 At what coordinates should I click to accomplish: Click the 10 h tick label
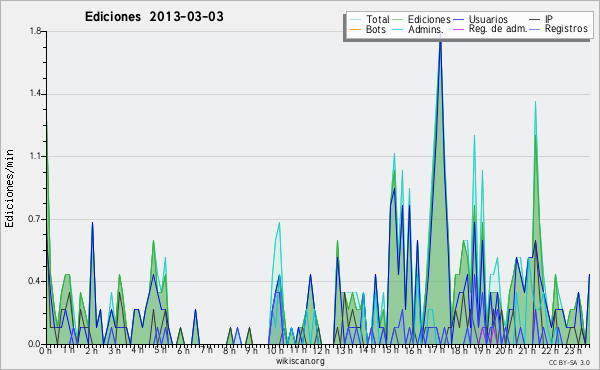[275, 350]
